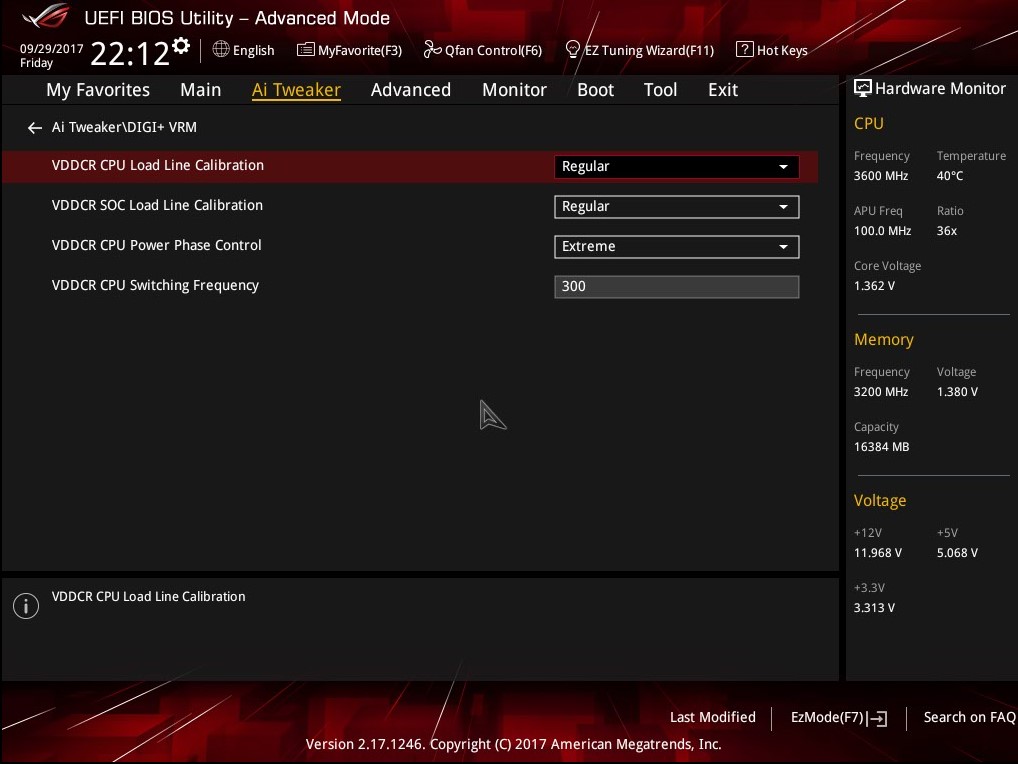Click the memory voltage value 1.380 V

pos(957,392)
